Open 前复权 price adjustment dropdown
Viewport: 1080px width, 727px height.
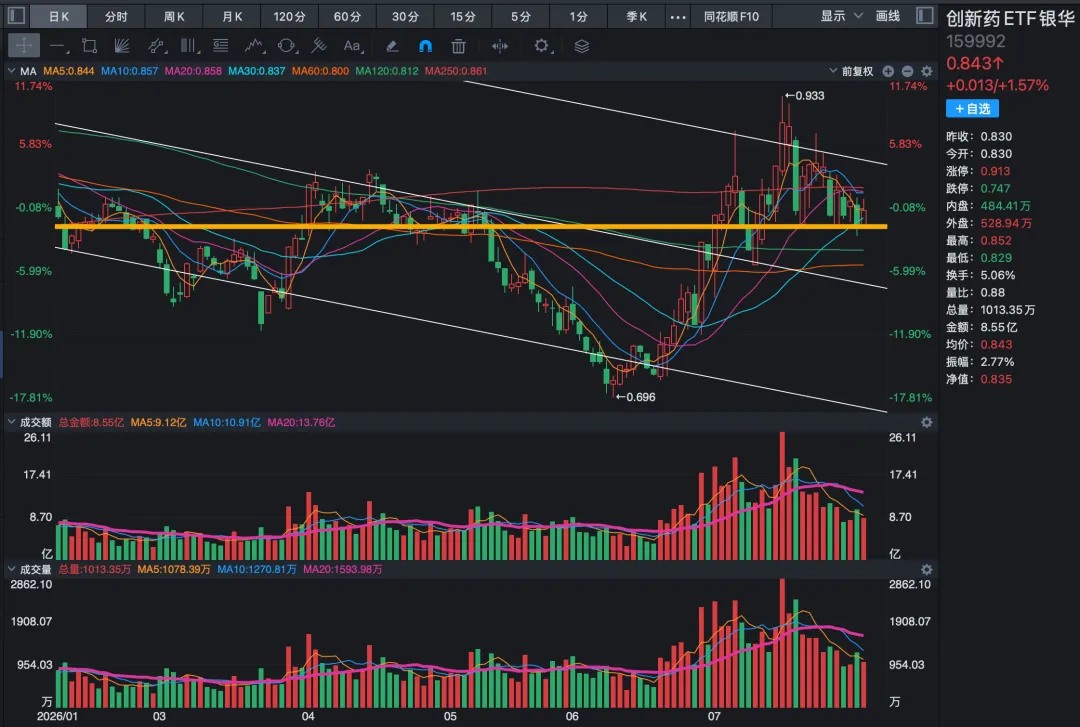(x=851, y=71)
